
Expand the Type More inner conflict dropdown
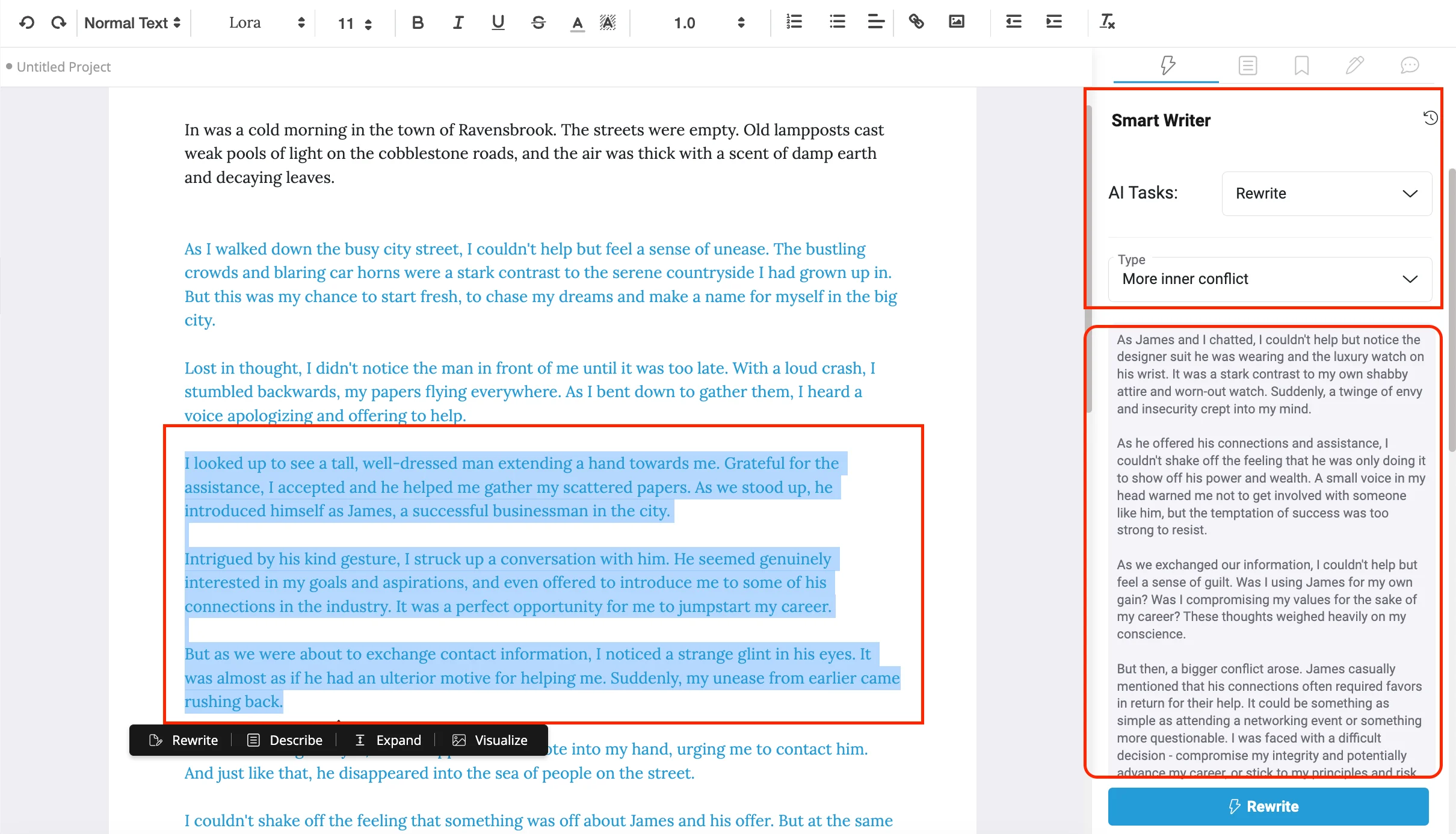pos(1269,279)
